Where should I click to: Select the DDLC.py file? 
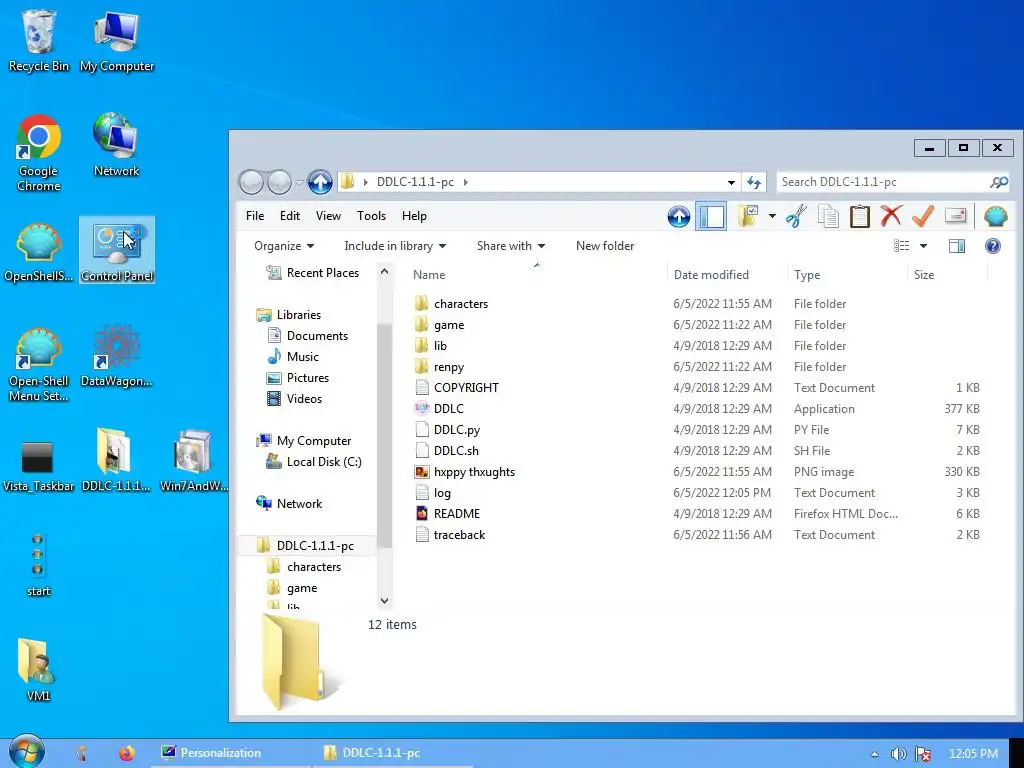pyautogui.click(x=456, y=430)
